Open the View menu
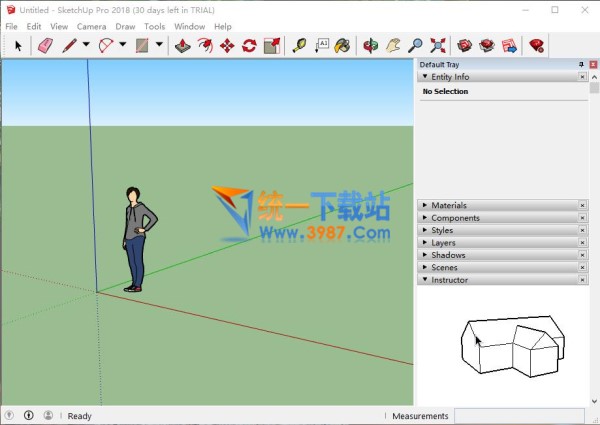This screenshot has height=425, width=600. 59,26
